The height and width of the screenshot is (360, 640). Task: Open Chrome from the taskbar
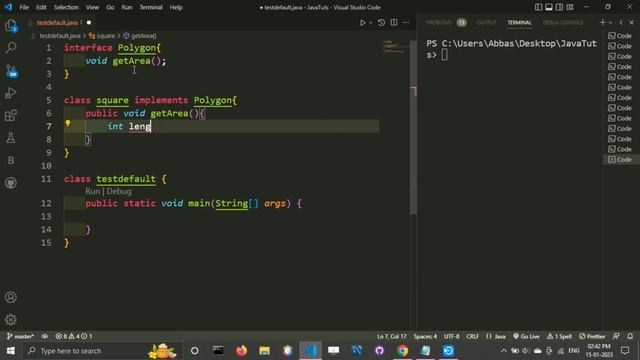pos(402,351)
